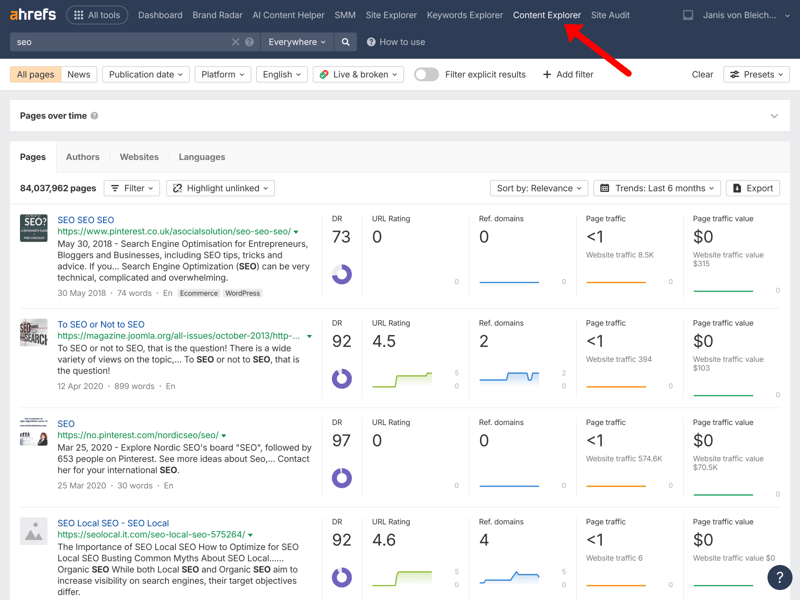The image size is (800, 600).
Task: Open Sort by: Relevance dropdown
Action: click(x=538, y=188)
